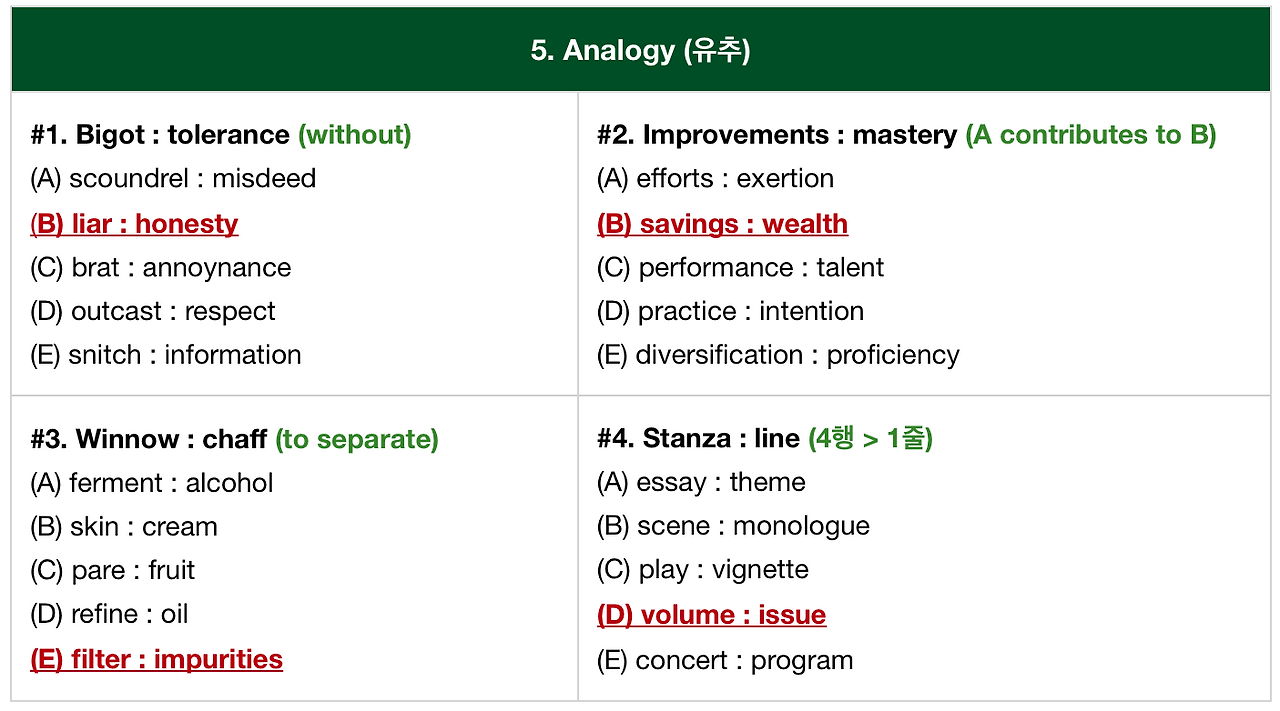Choose option '(A) ferment : alcohol'
Screen dimensions: 1280x711
pos(152,483)
